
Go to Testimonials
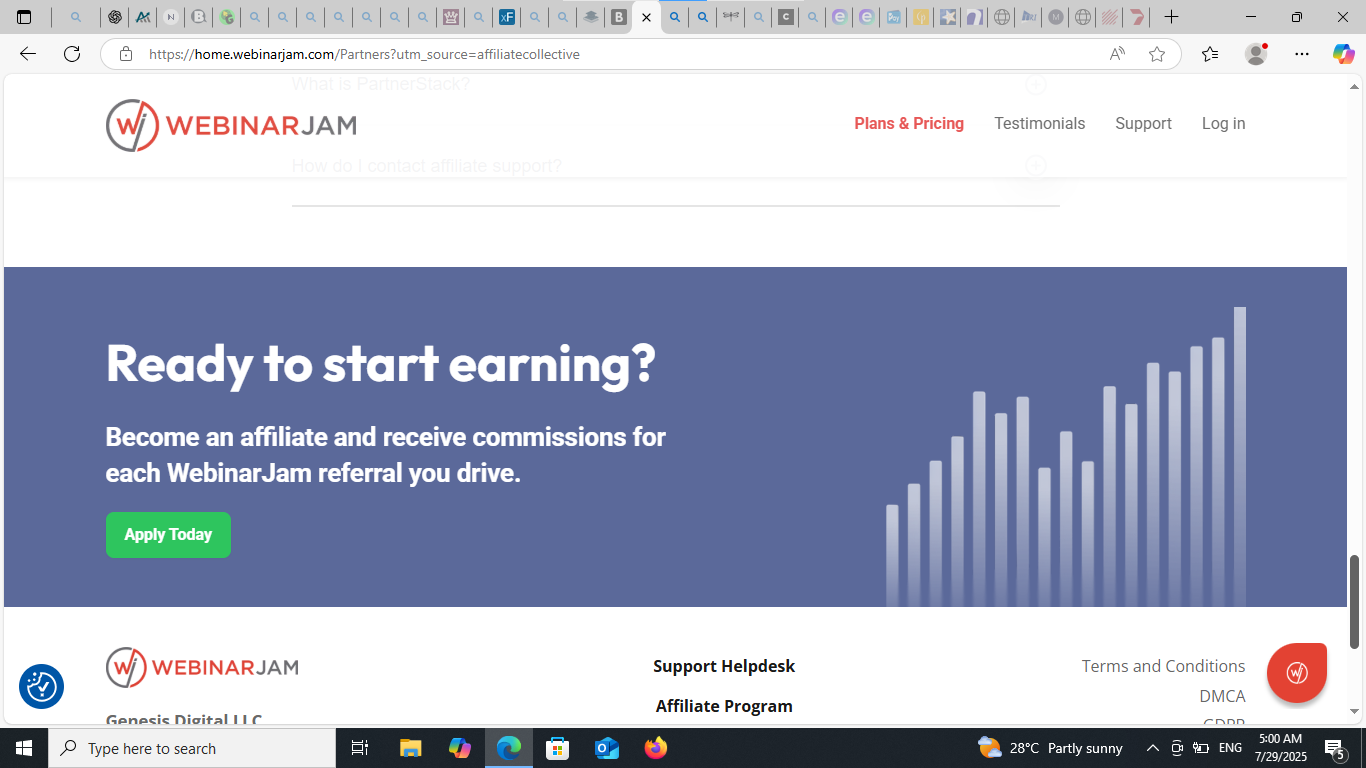coord(1039,123)
